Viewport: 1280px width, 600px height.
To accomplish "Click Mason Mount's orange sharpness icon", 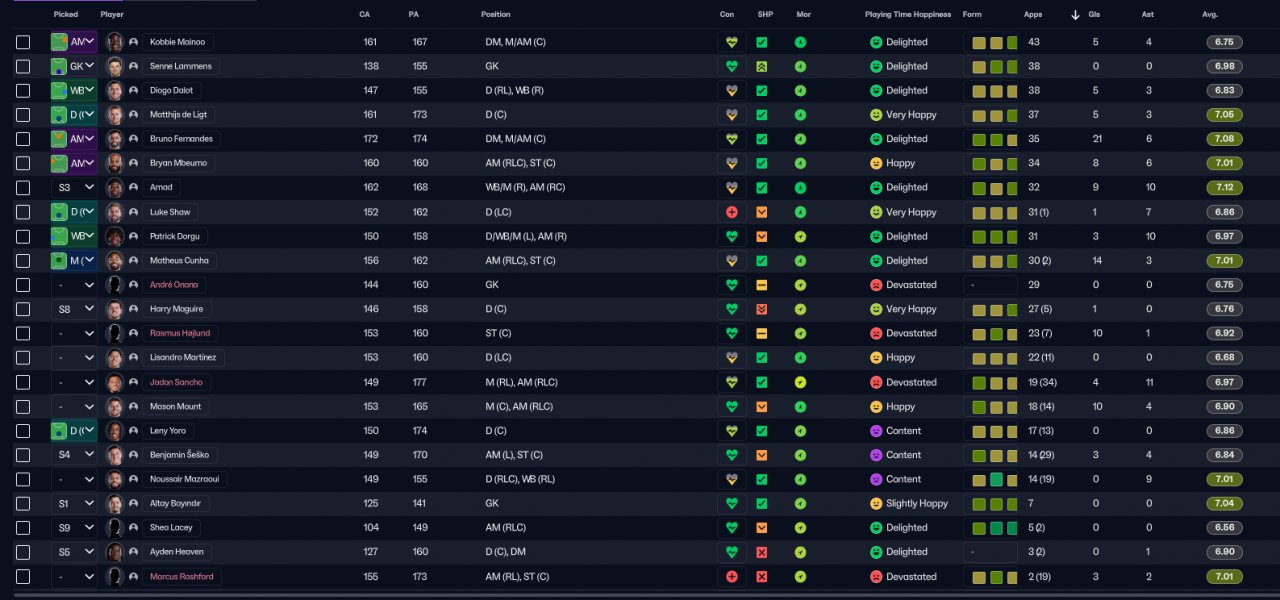I will [x=762, y=406].
